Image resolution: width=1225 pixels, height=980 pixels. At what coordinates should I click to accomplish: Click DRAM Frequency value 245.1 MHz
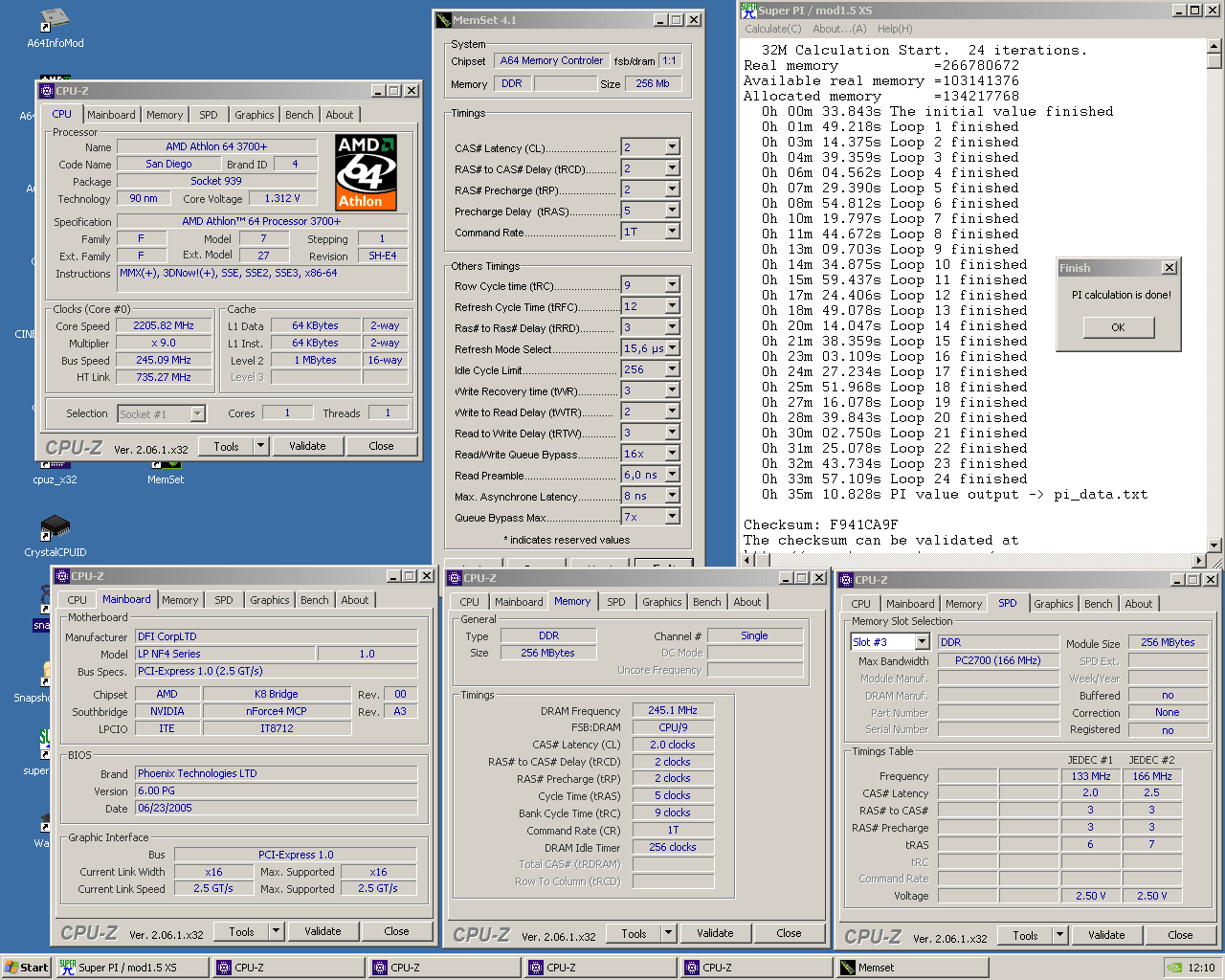pyautogui.click(x=673, y=710)
